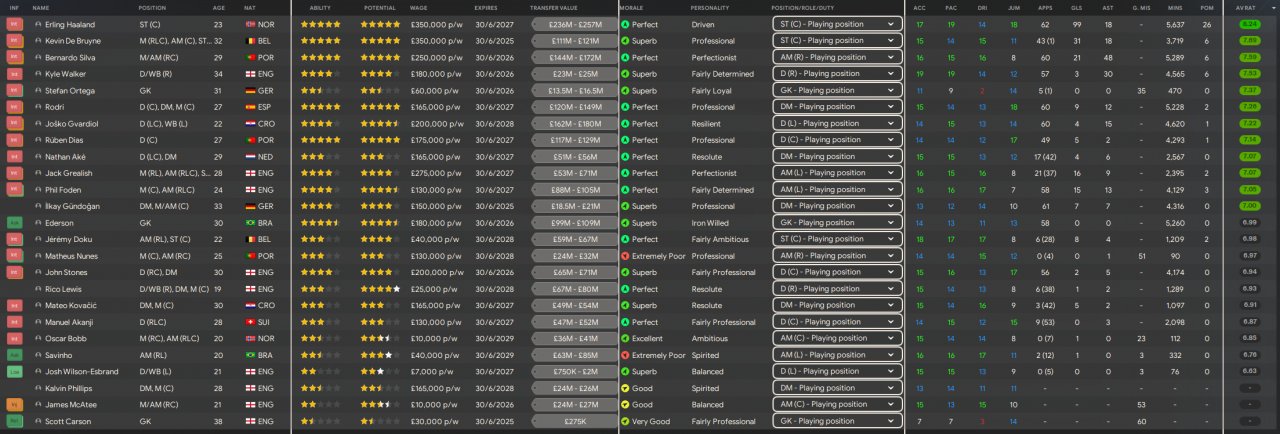
Task: Click Josh Wilson-Esbrand's Loa status badge
Action: [x=15, y=372]
